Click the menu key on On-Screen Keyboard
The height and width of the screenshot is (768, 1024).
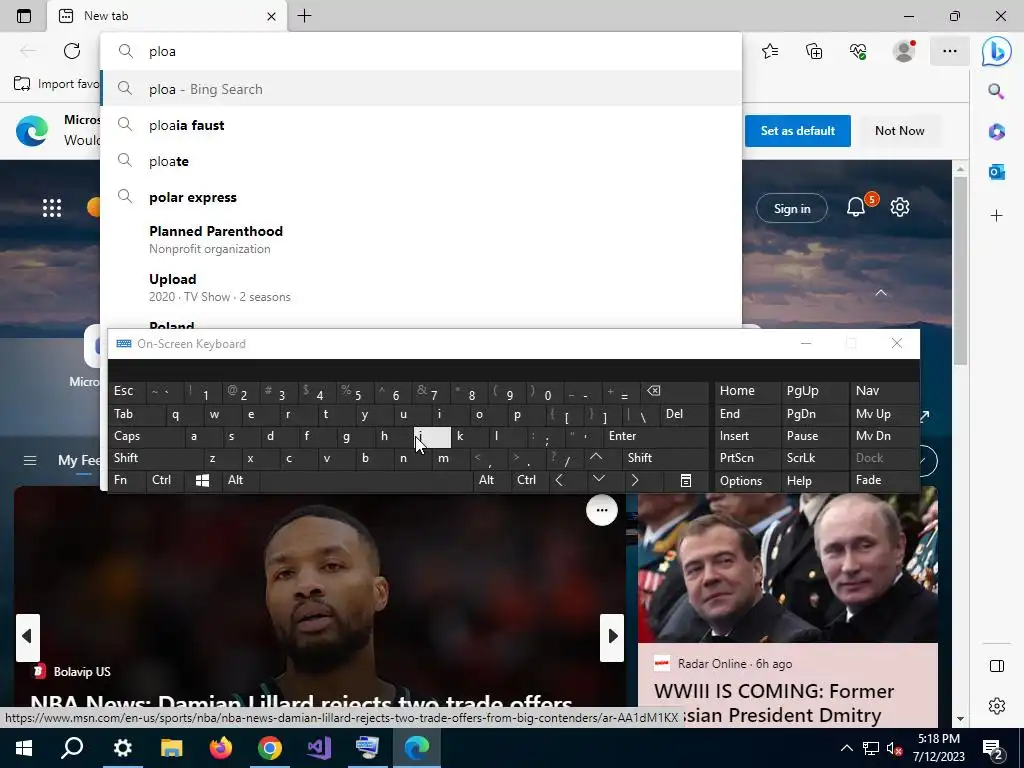pyautogui.click(x=686, y=481)
